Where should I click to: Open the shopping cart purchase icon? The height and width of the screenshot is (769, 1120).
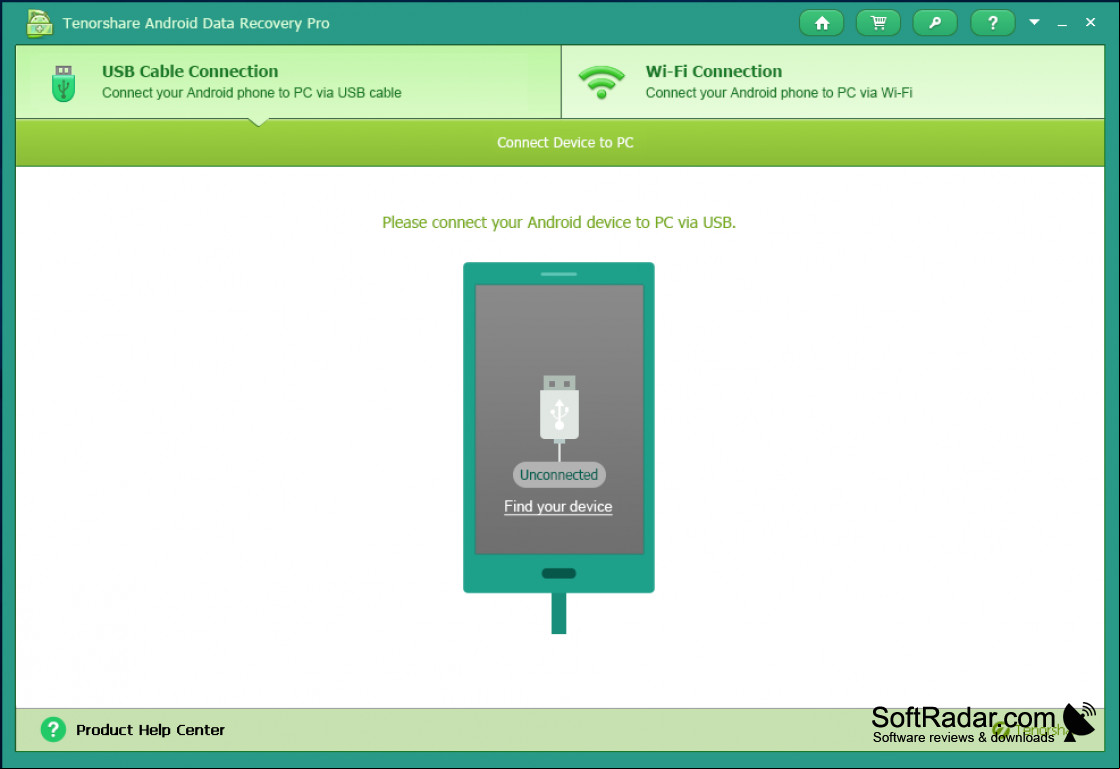(878, 23)
